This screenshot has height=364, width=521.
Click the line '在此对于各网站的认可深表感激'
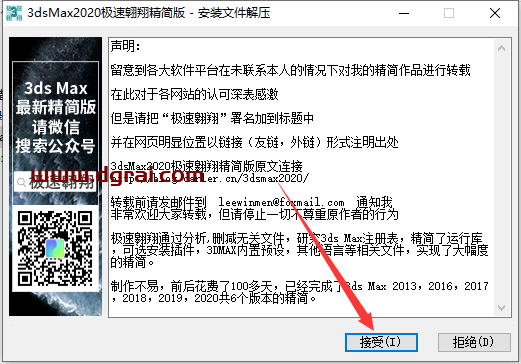(x=195, y=95)
